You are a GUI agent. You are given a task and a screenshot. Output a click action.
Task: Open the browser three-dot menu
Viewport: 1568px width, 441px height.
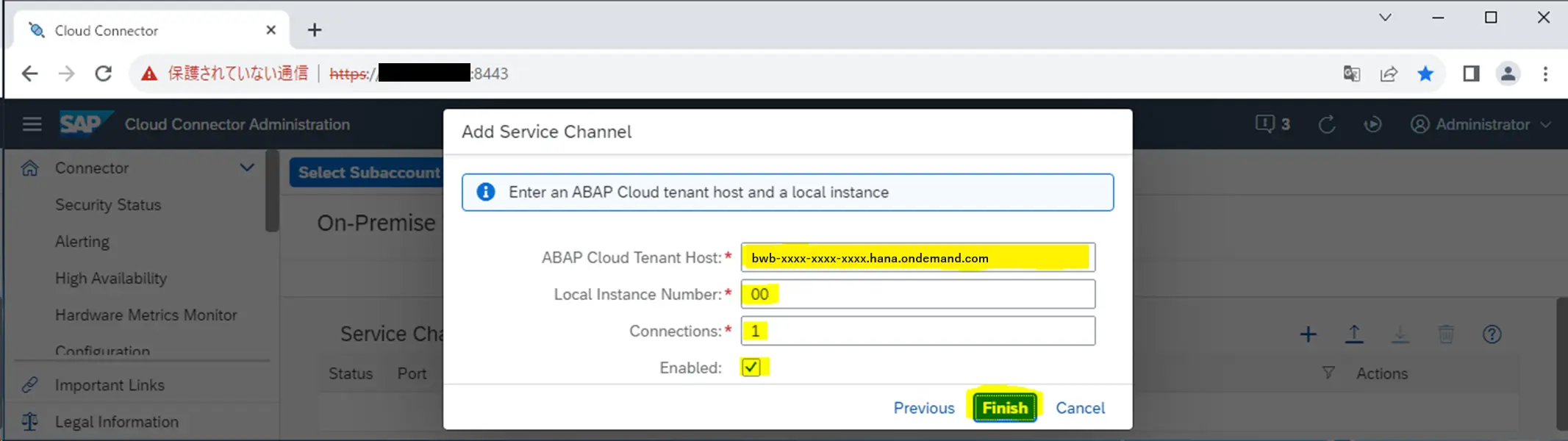(1545, 73)
